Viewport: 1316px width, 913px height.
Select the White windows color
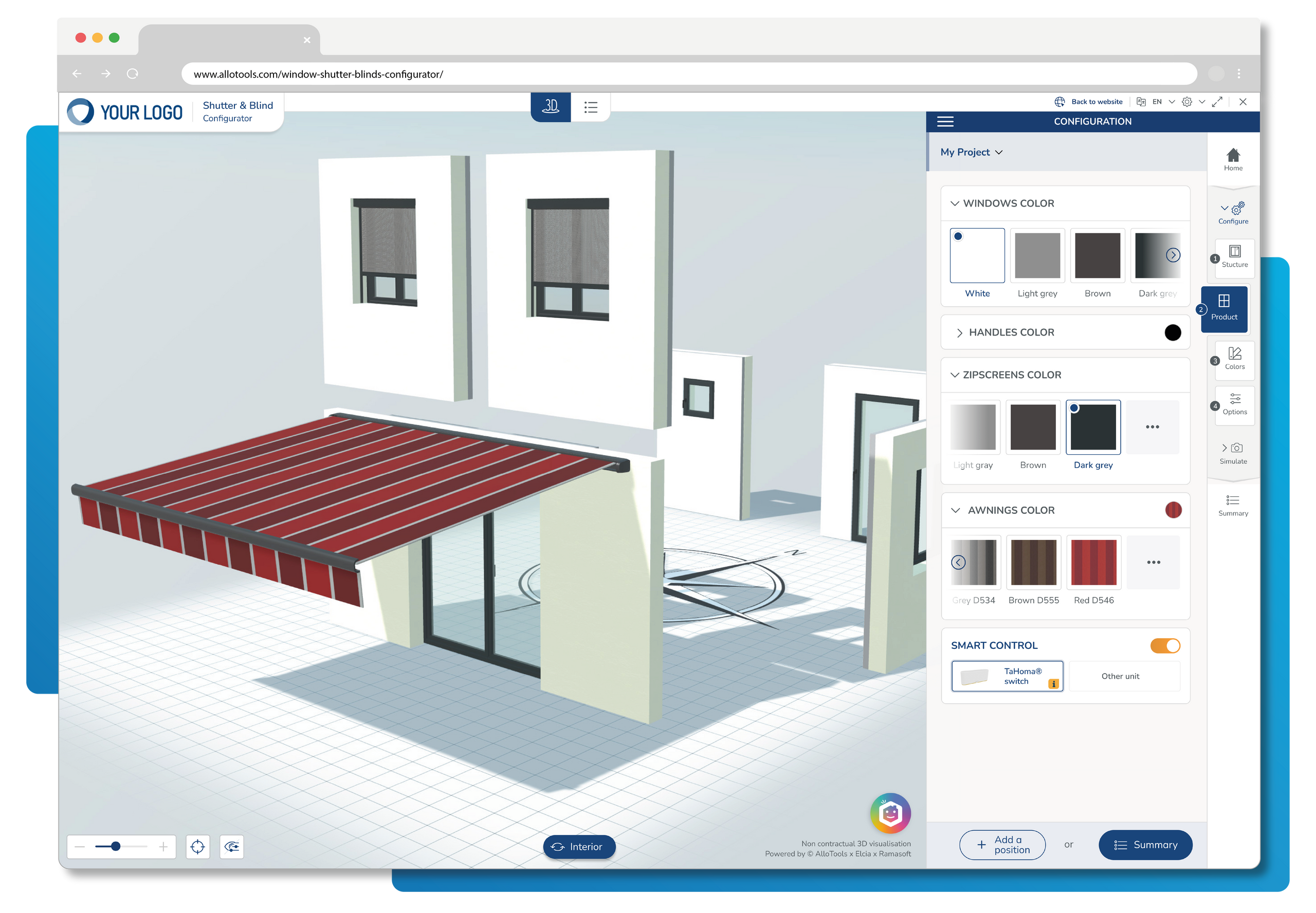point(977,255)
